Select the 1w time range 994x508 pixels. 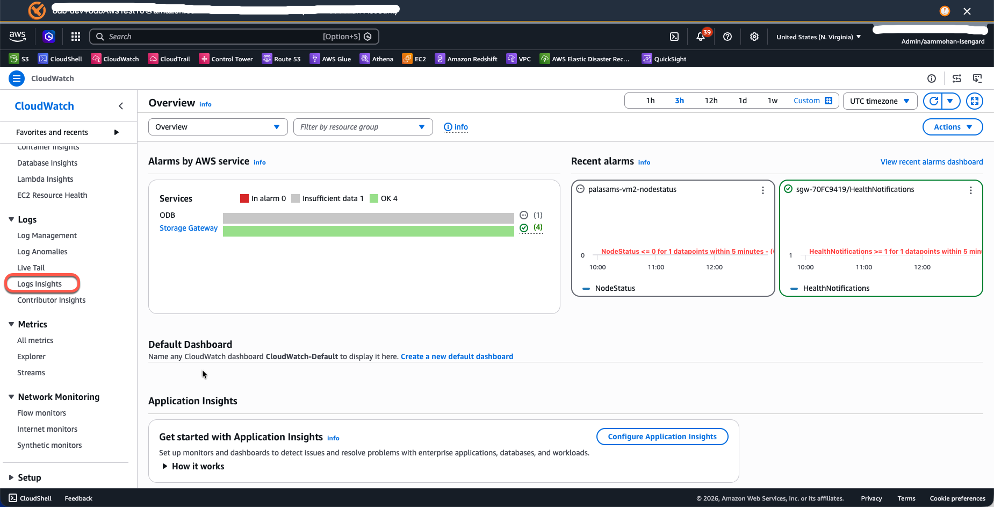coord(772,101)
